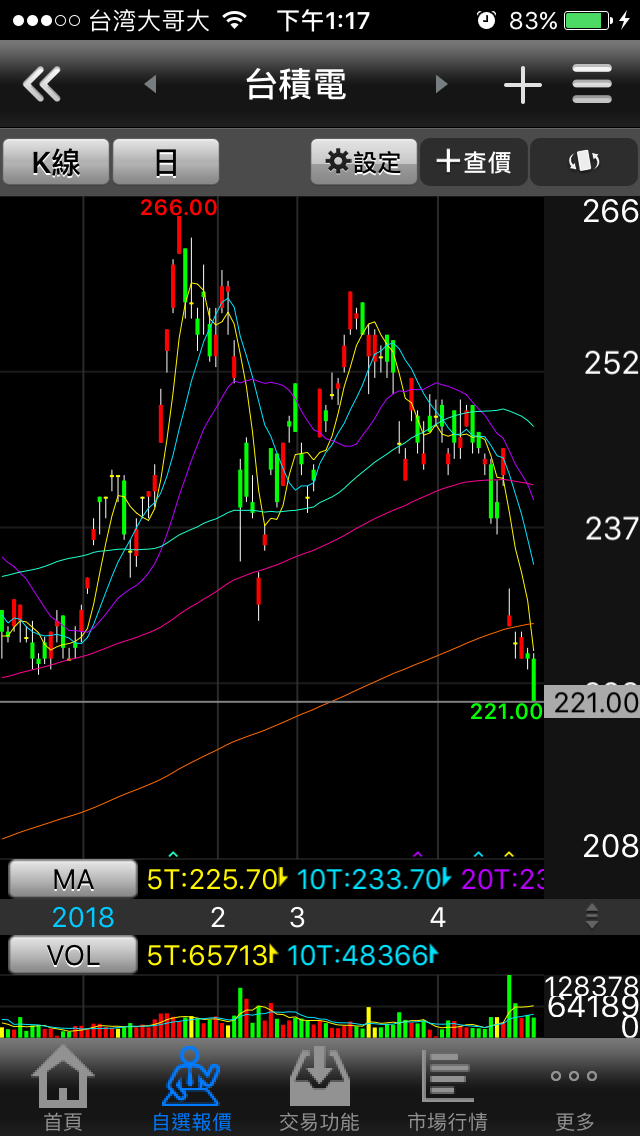Go to previous stock with left arrow
640x1136 pixels.
(x=150, y=85)
